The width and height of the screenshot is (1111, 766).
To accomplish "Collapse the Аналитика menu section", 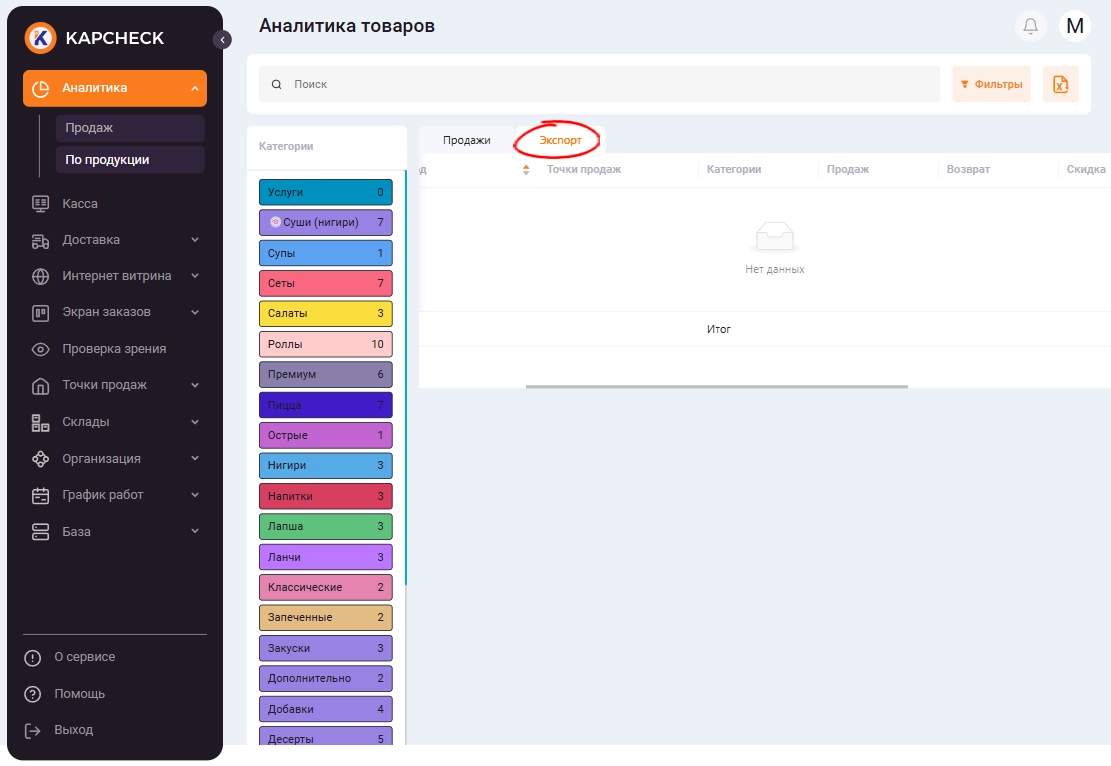I will click(x=194, y=88).
